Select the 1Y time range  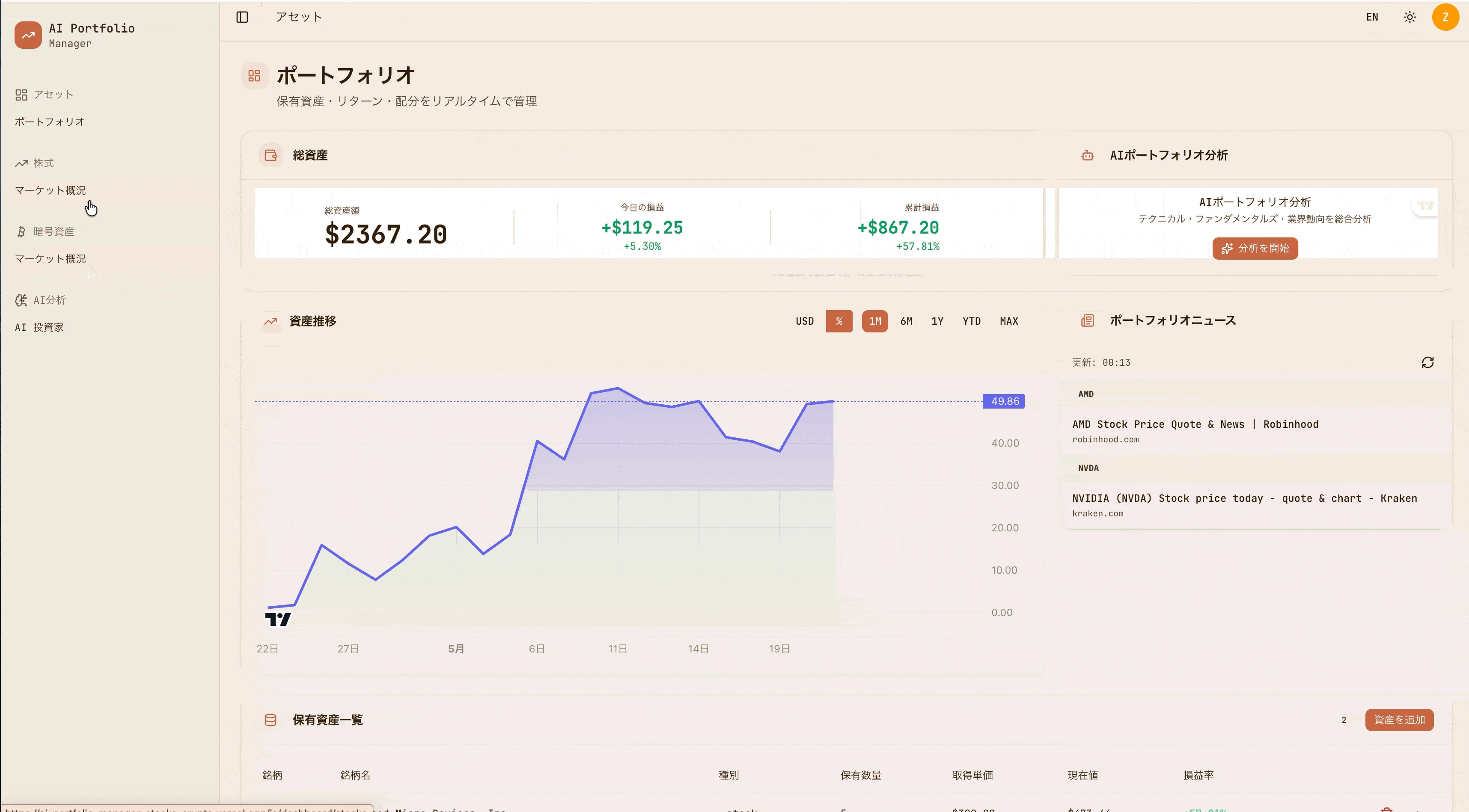click(937, 321)
